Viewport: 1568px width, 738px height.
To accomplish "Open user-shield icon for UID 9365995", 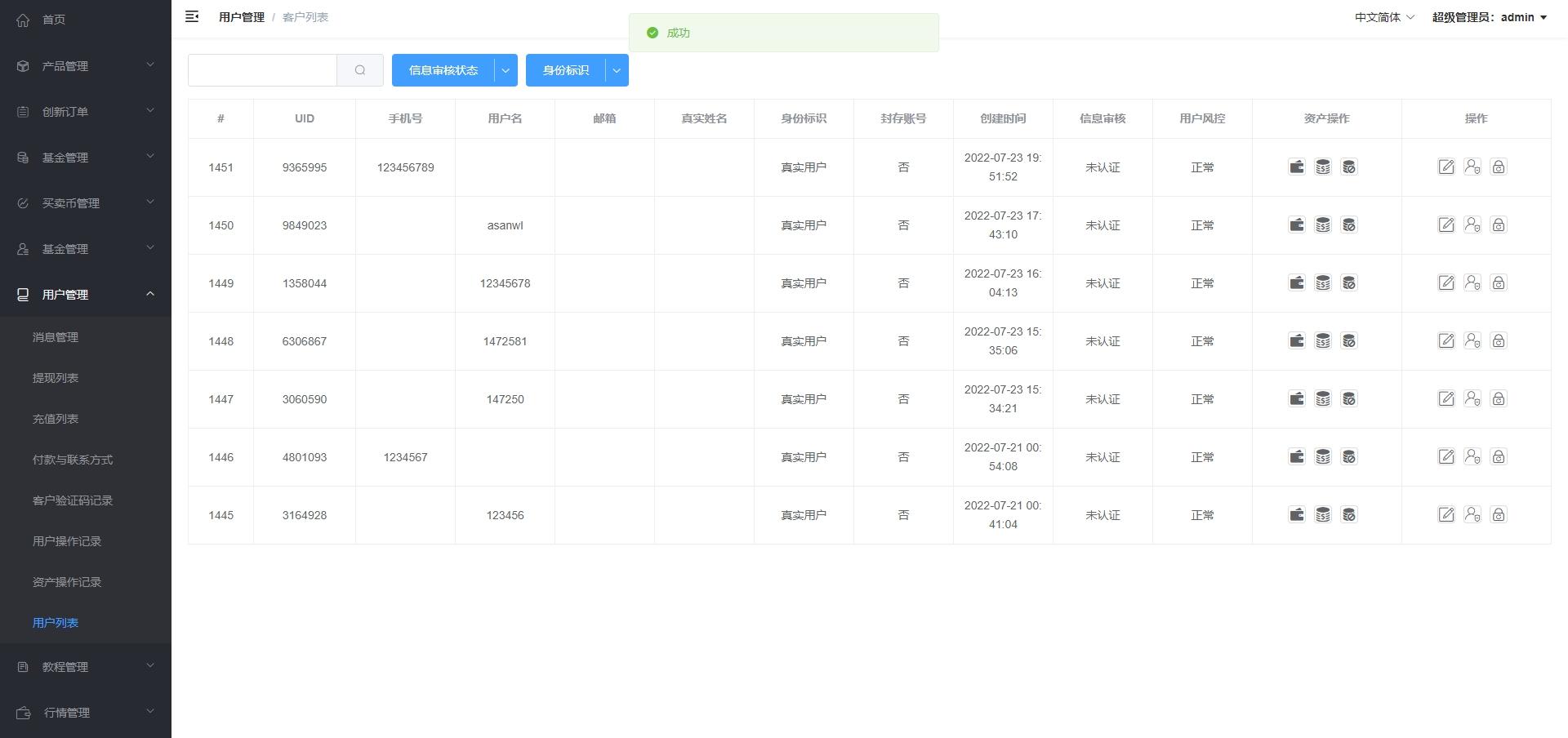I will click(1472, 167).
